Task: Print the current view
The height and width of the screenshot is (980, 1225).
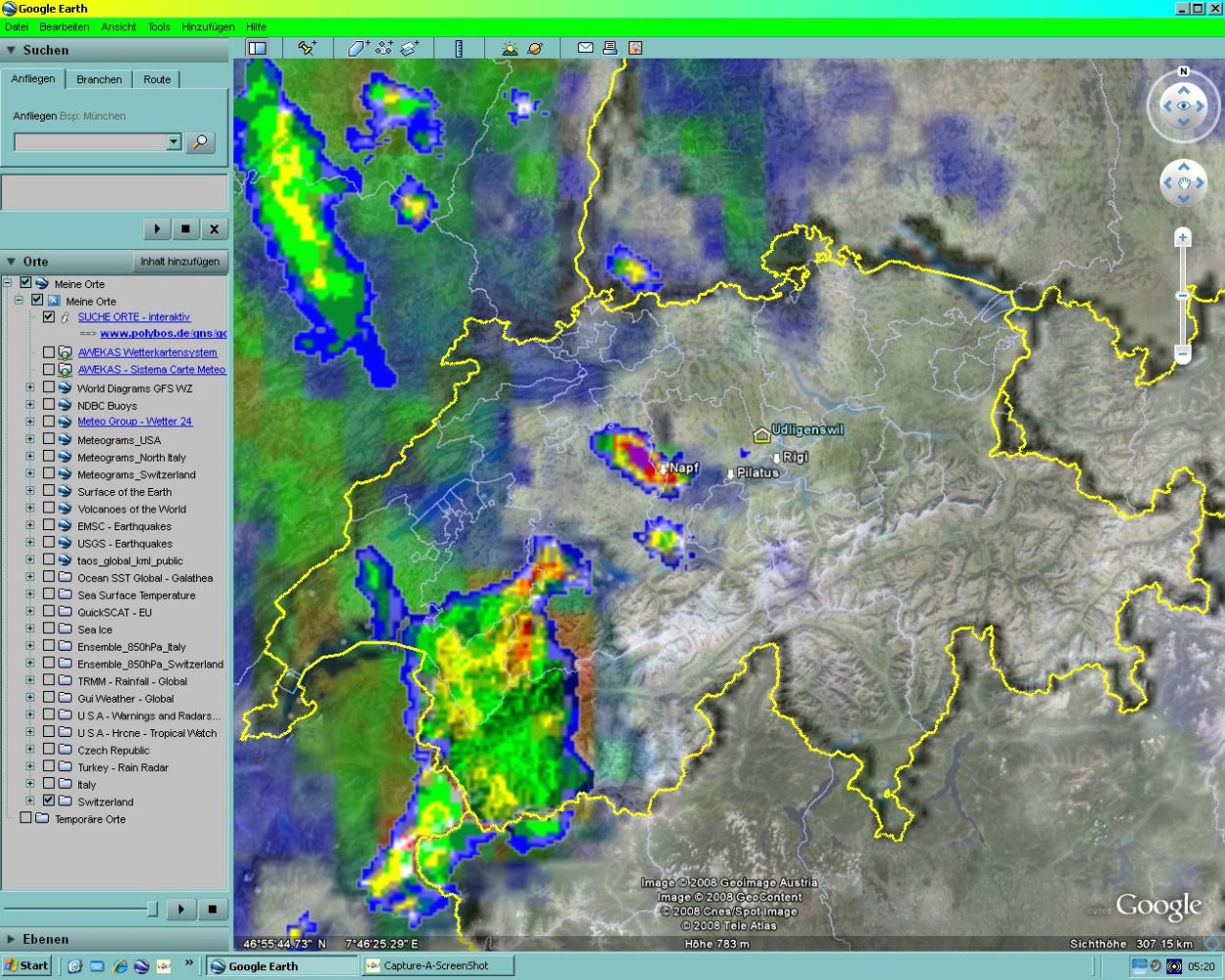Action: pyautogui.click(x=610, y=47)
